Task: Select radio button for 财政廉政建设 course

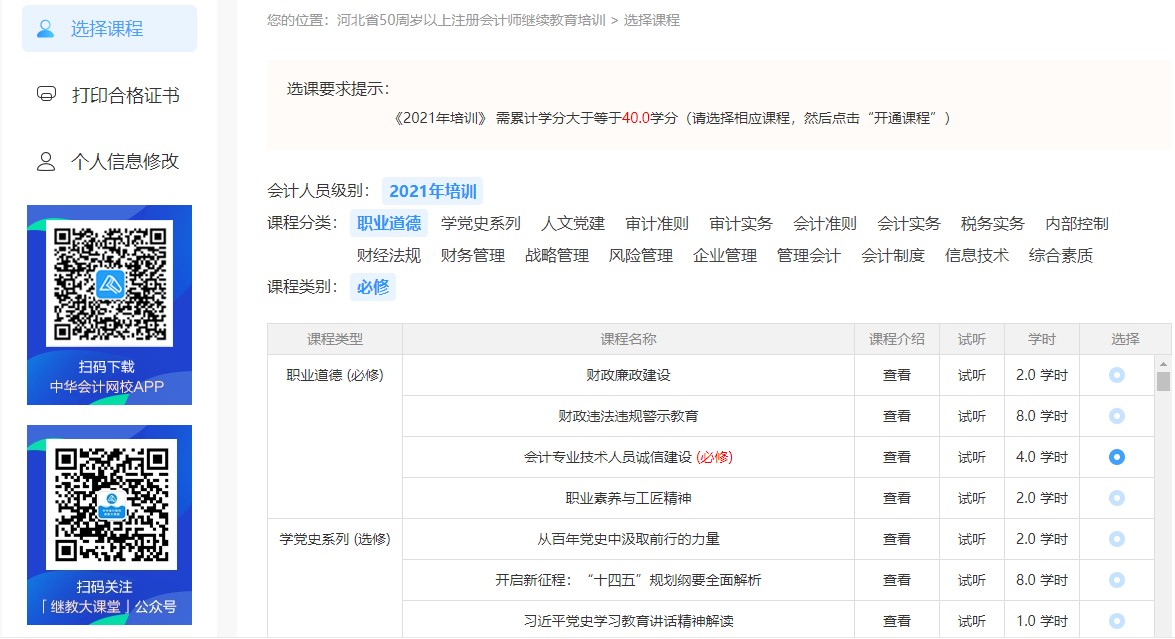Action: 1117,375
